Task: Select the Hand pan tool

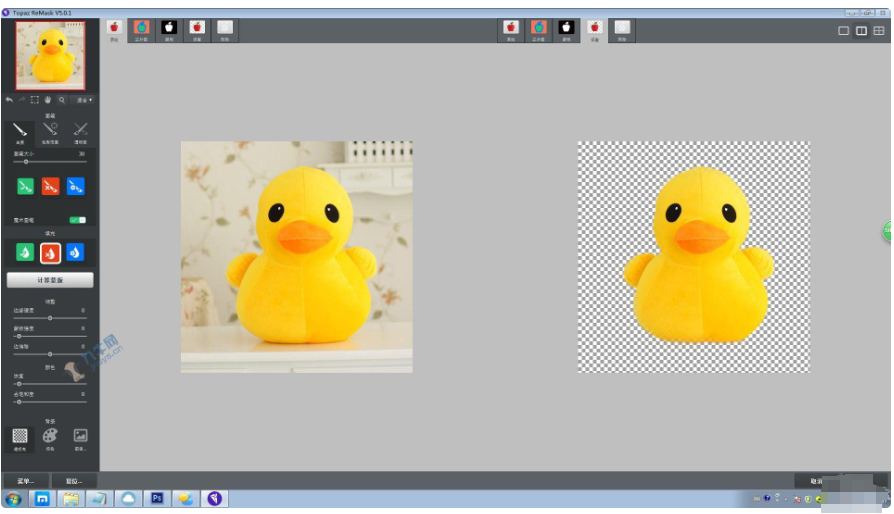Action: [x=48, y=100]
